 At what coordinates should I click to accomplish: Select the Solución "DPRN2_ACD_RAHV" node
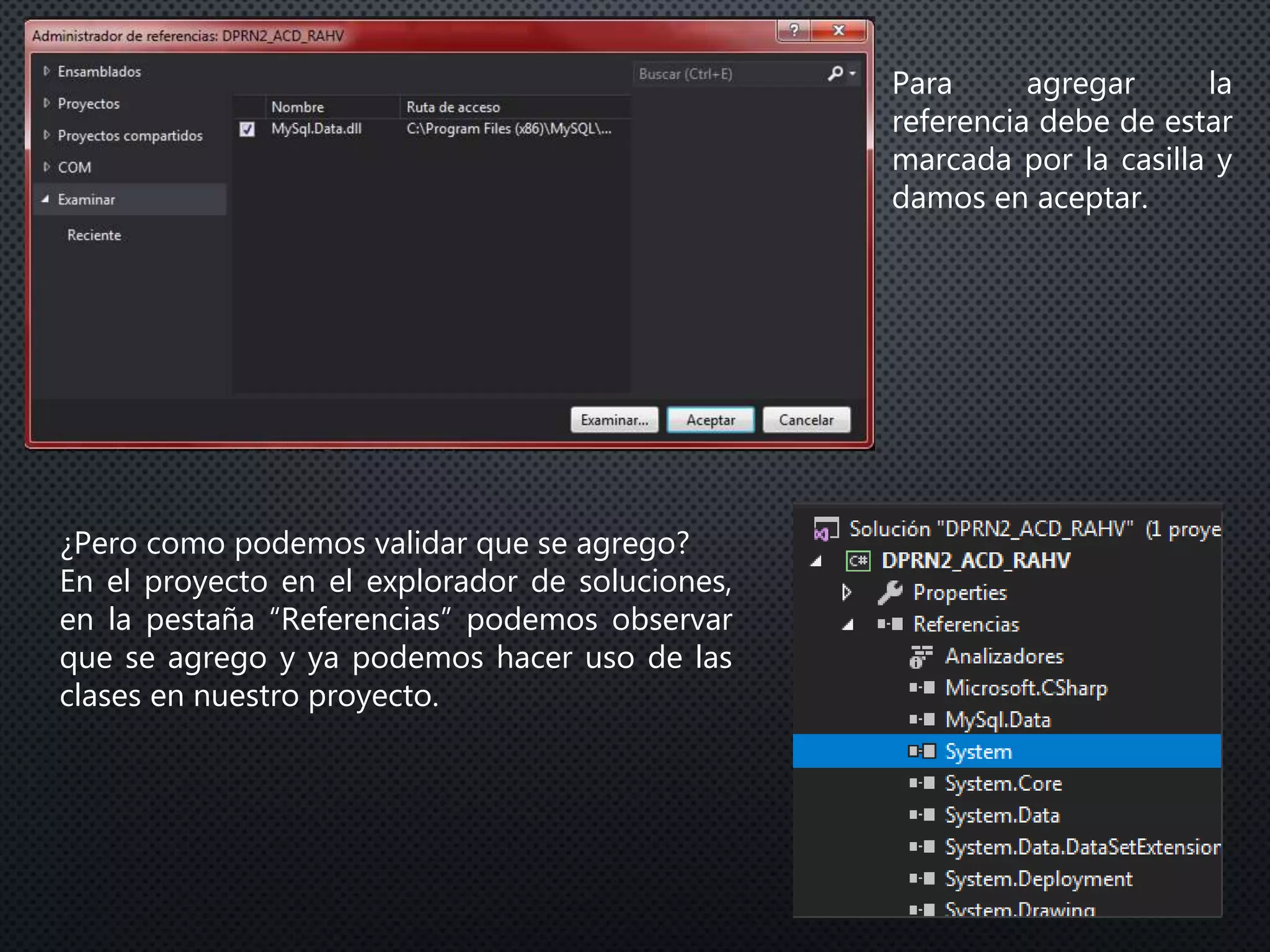pyautogui.click(x=1034, y=529)
